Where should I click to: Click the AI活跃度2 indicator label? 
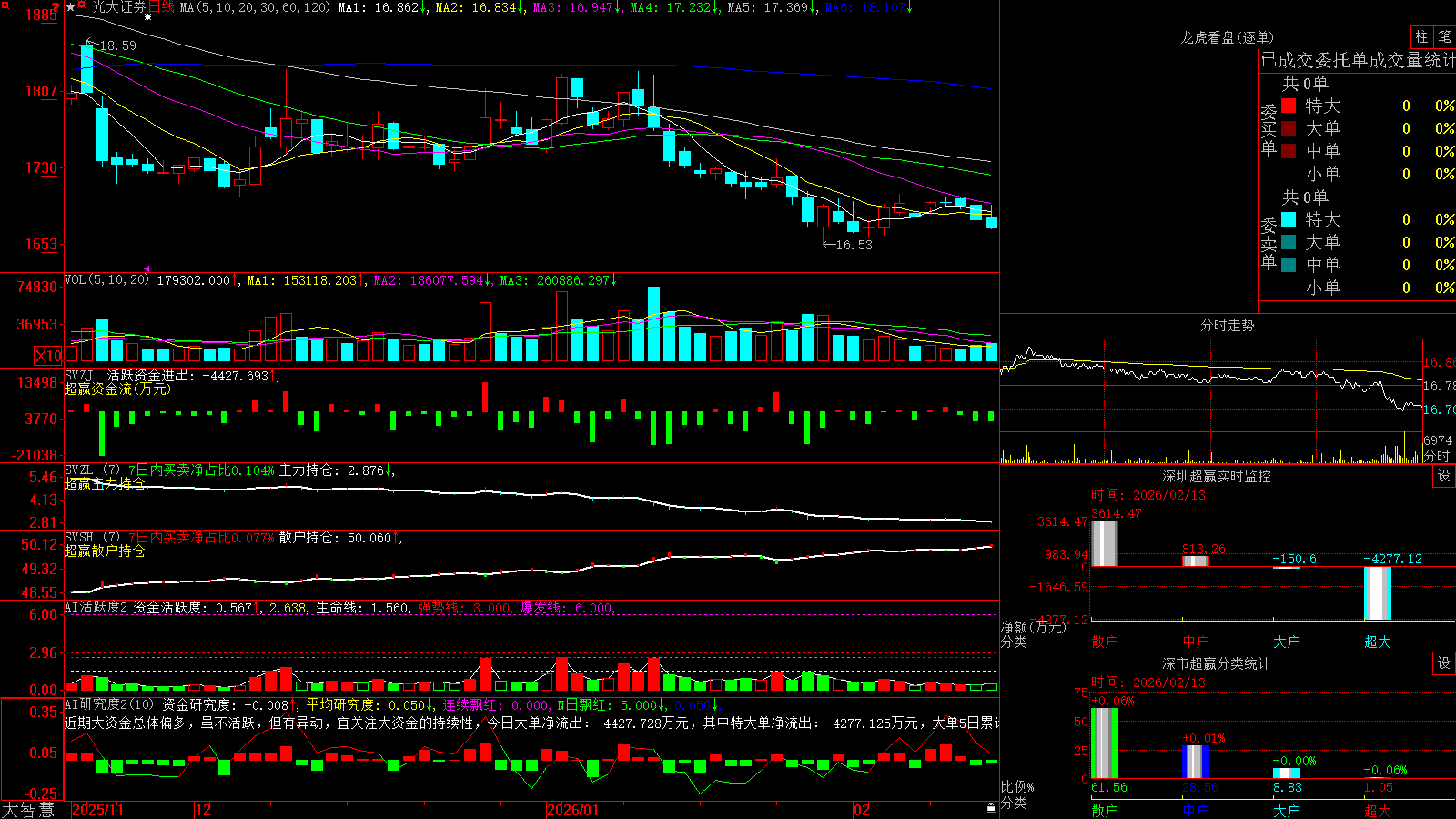tap(96, 608)
